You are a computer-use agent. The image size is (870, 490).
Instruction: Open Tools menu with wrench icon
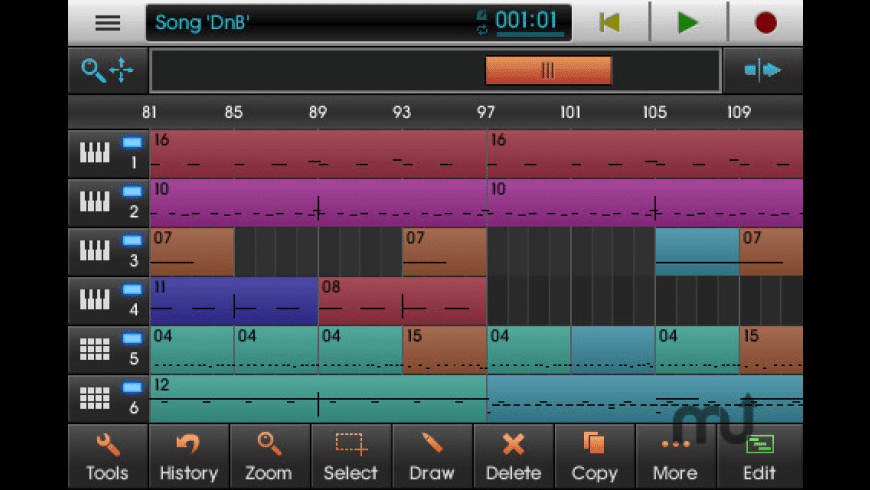click(x=108, y=457)
